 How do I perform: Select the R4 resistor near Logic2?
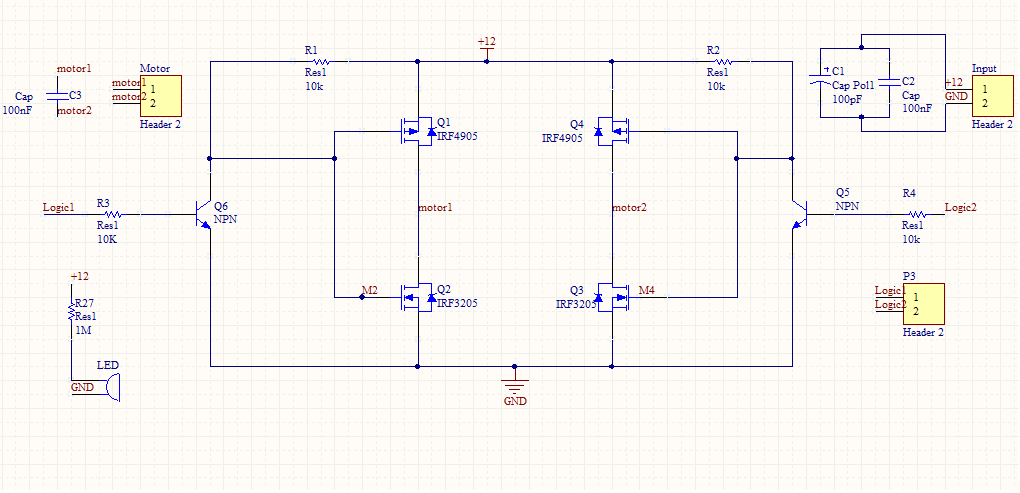916,214
